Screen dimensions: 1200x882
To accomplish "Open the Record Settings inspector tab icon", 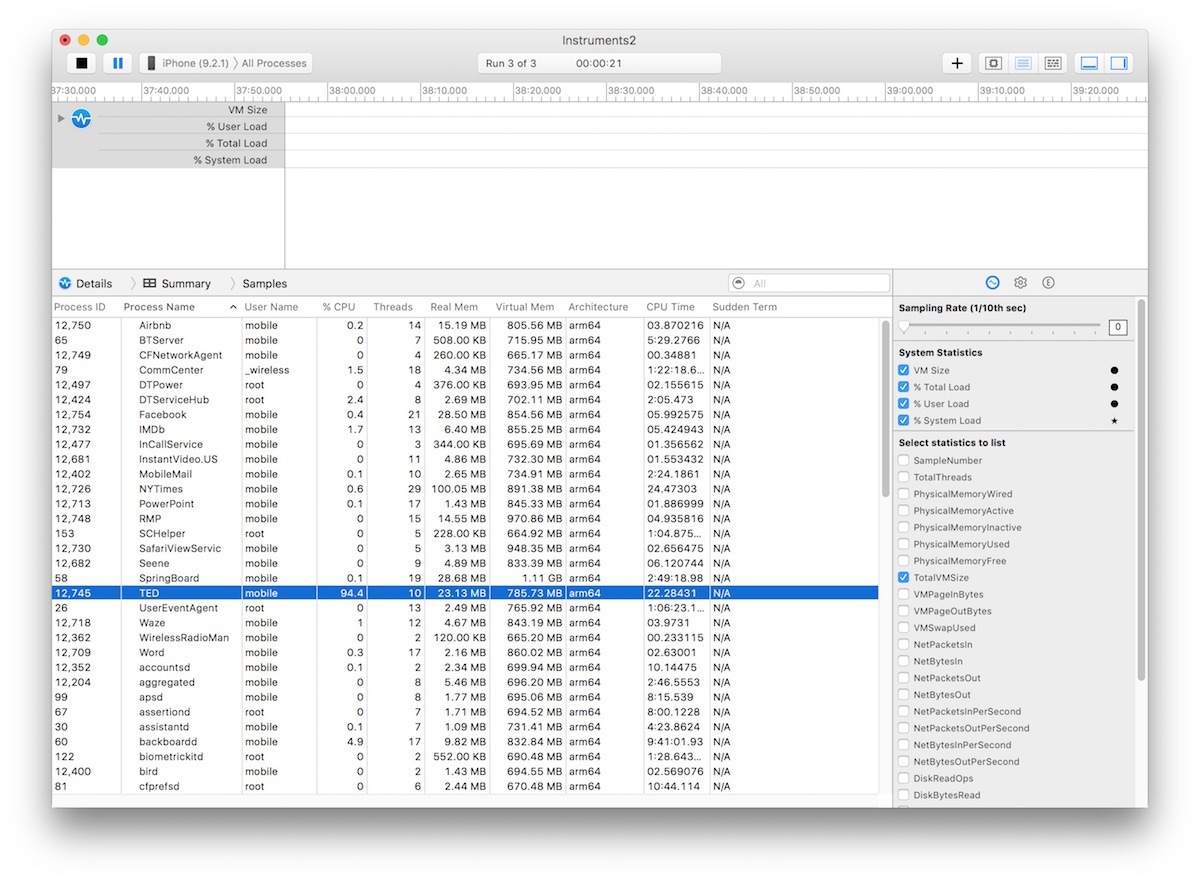I will 992,283.
